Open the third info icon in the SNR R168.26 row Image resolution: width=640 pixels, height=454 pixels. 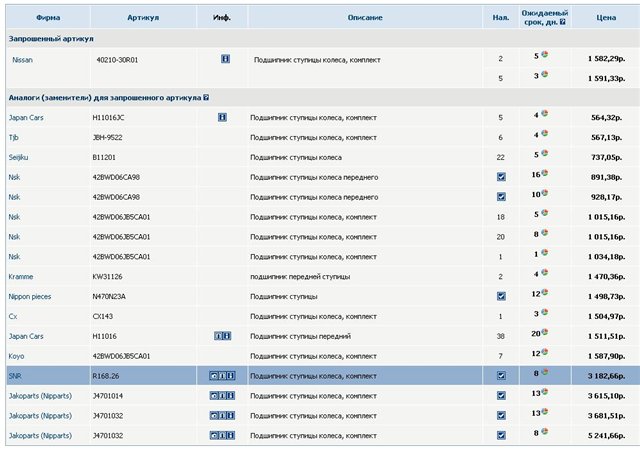[x=231, y=376]
